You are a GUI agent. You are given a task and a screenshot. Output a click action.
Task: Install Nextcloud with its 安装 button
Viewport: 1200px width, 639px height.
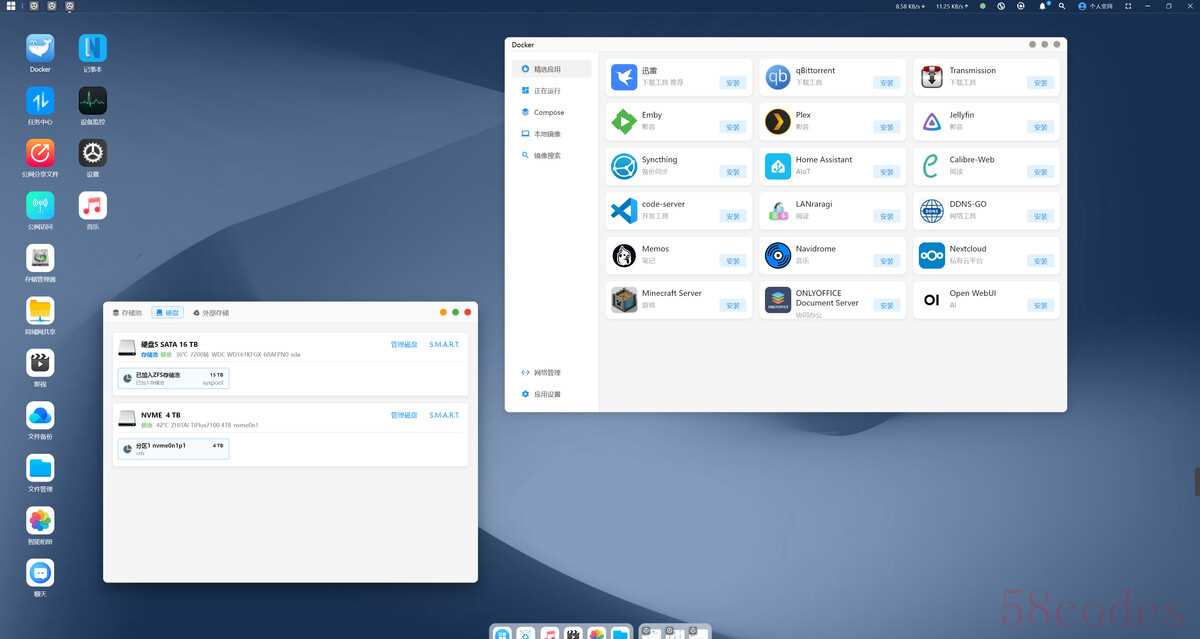pyautogui.click(x=1041, y=261)
